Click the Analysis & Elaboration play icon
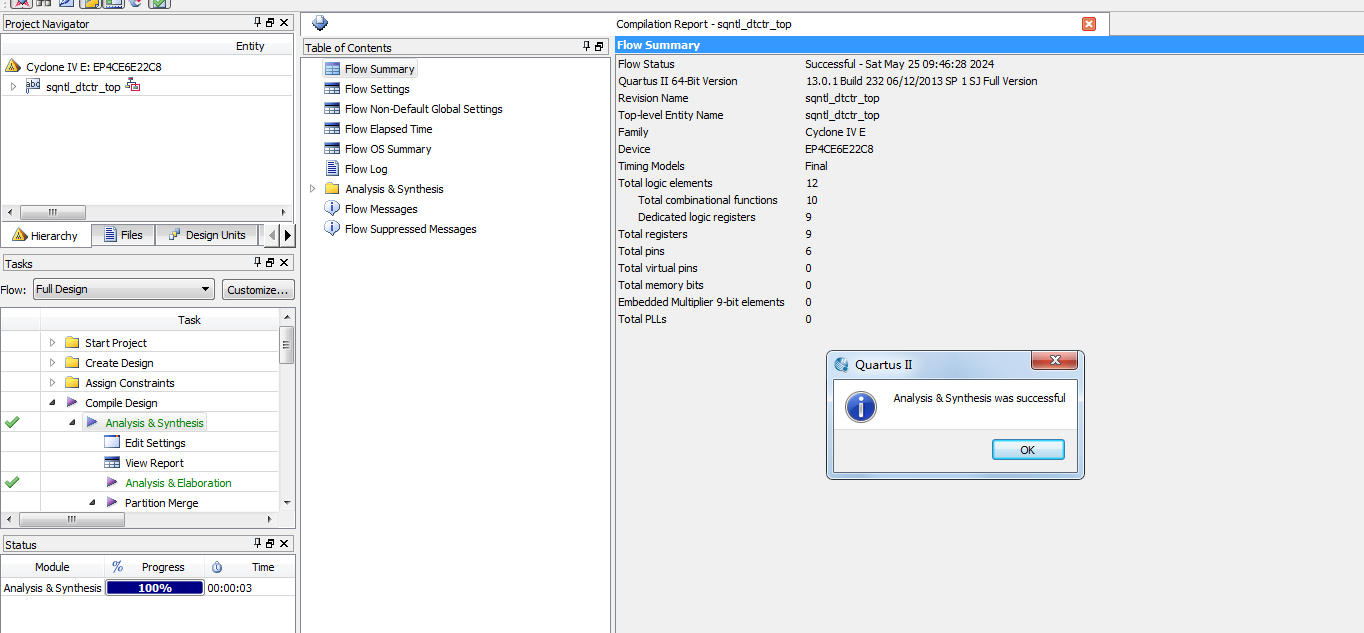The width and height of the screenshot is (1364, 633). (112, 483)
